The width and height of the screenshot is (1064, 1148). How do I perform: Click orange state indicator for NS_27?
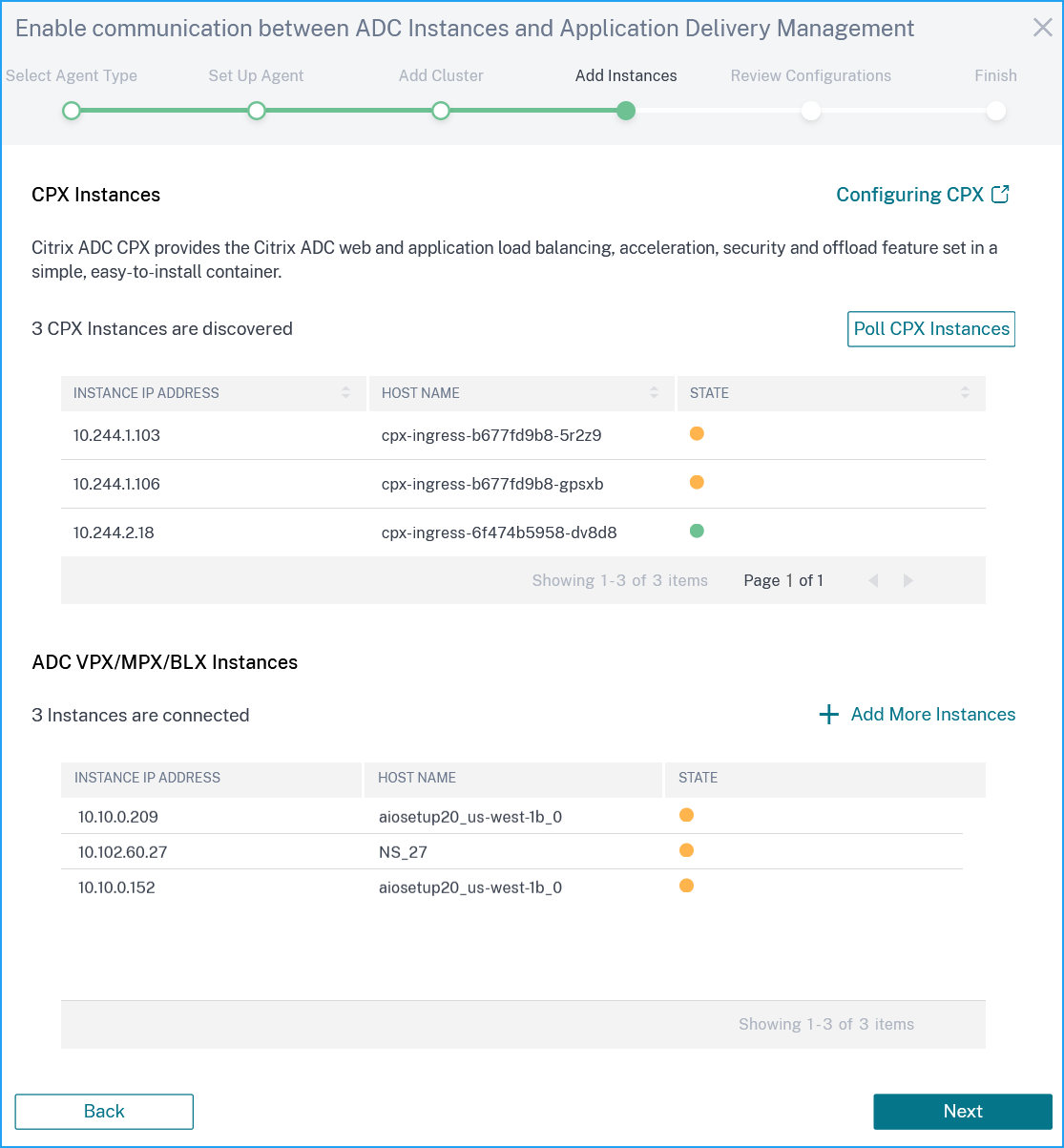pos(686,850)
